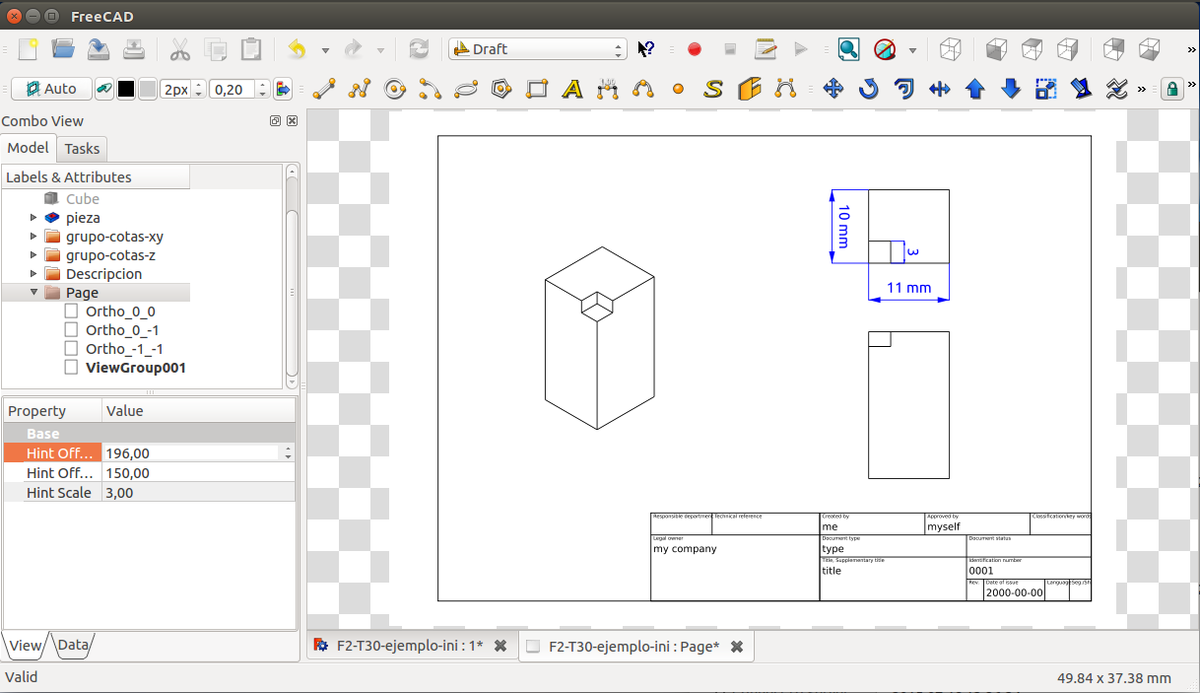Click the record macro button
The image size is (1200, 693).
(x=694, y=49)
